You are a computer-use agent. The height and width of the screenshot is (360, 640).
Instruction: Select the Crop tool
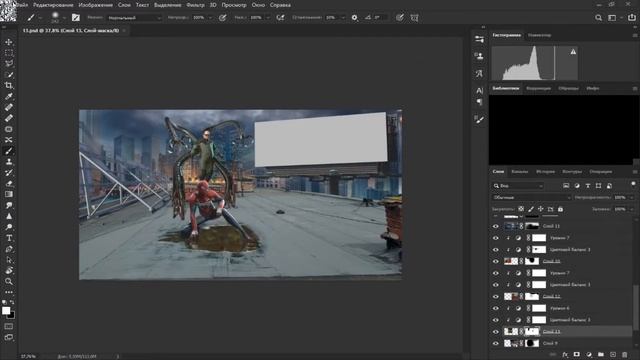pyautogui.click(x=9, y=85)
